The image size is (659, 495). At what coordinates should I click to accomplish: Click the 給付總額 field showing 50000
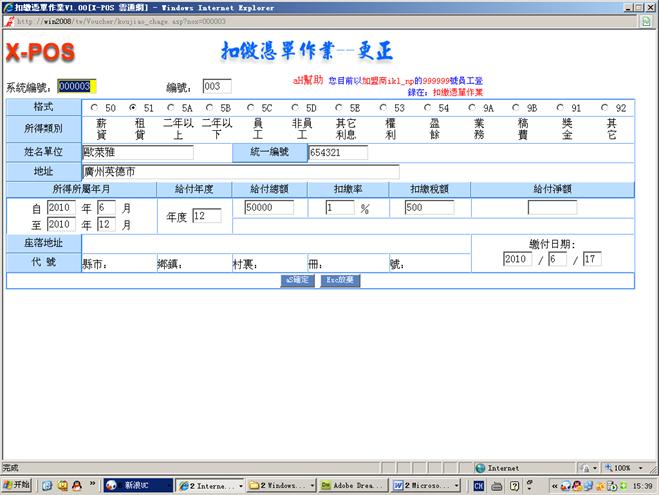pyautogui.click(x=269, y=208)
